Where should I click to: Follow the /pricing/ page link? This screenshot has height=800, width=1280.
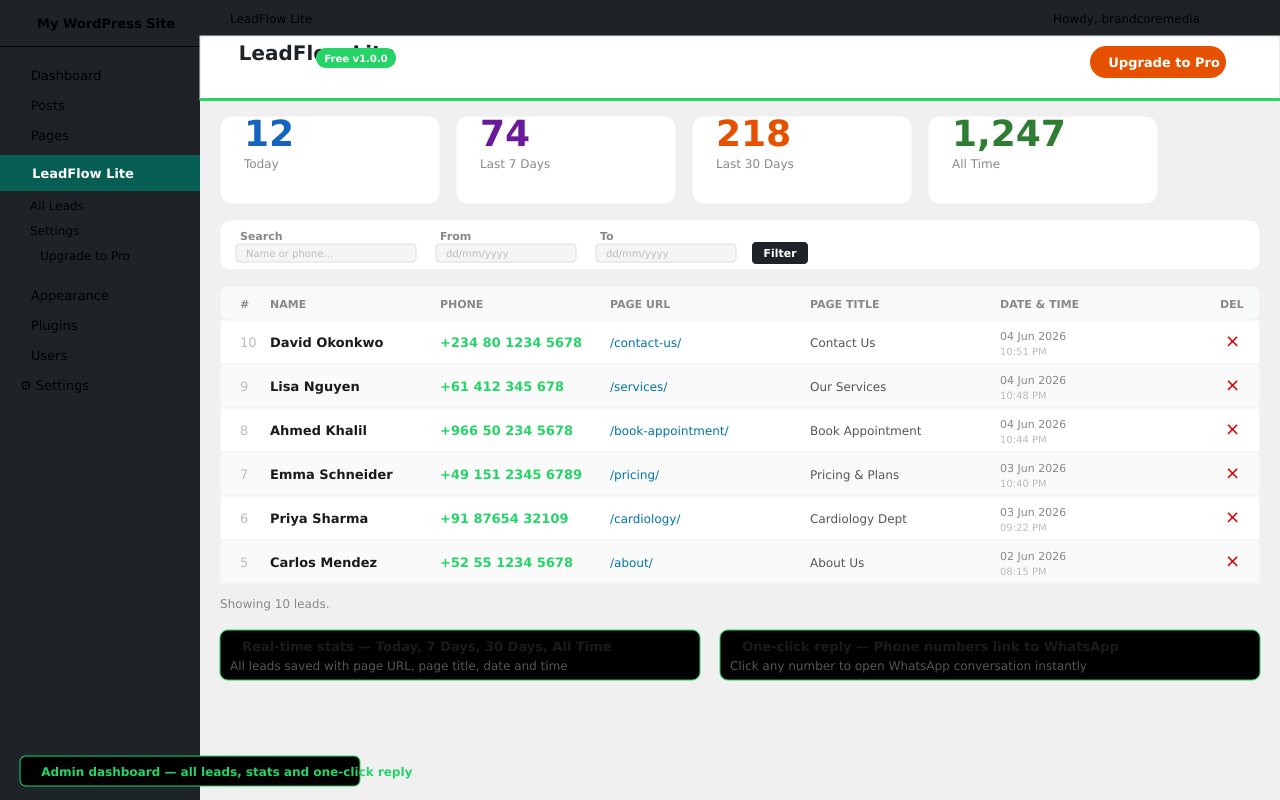click(x=634, y=475)
